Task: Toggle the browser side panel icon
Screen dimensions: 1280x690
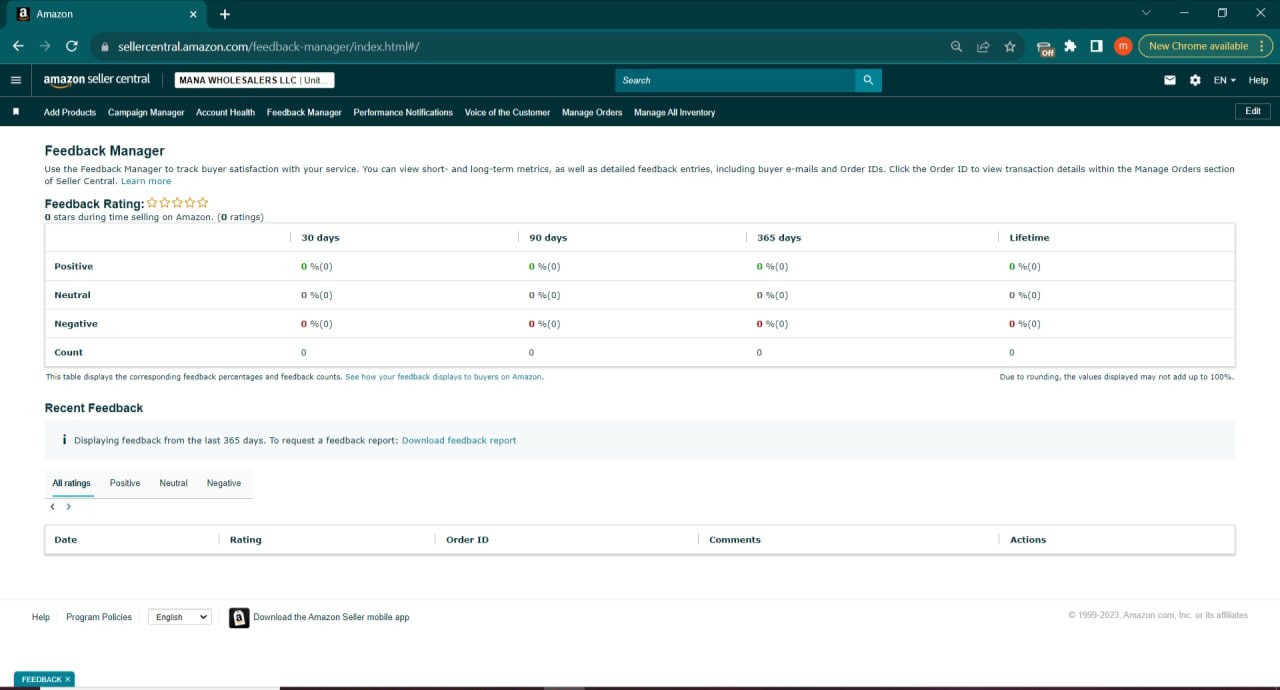Action: [x=1096, y=46]
